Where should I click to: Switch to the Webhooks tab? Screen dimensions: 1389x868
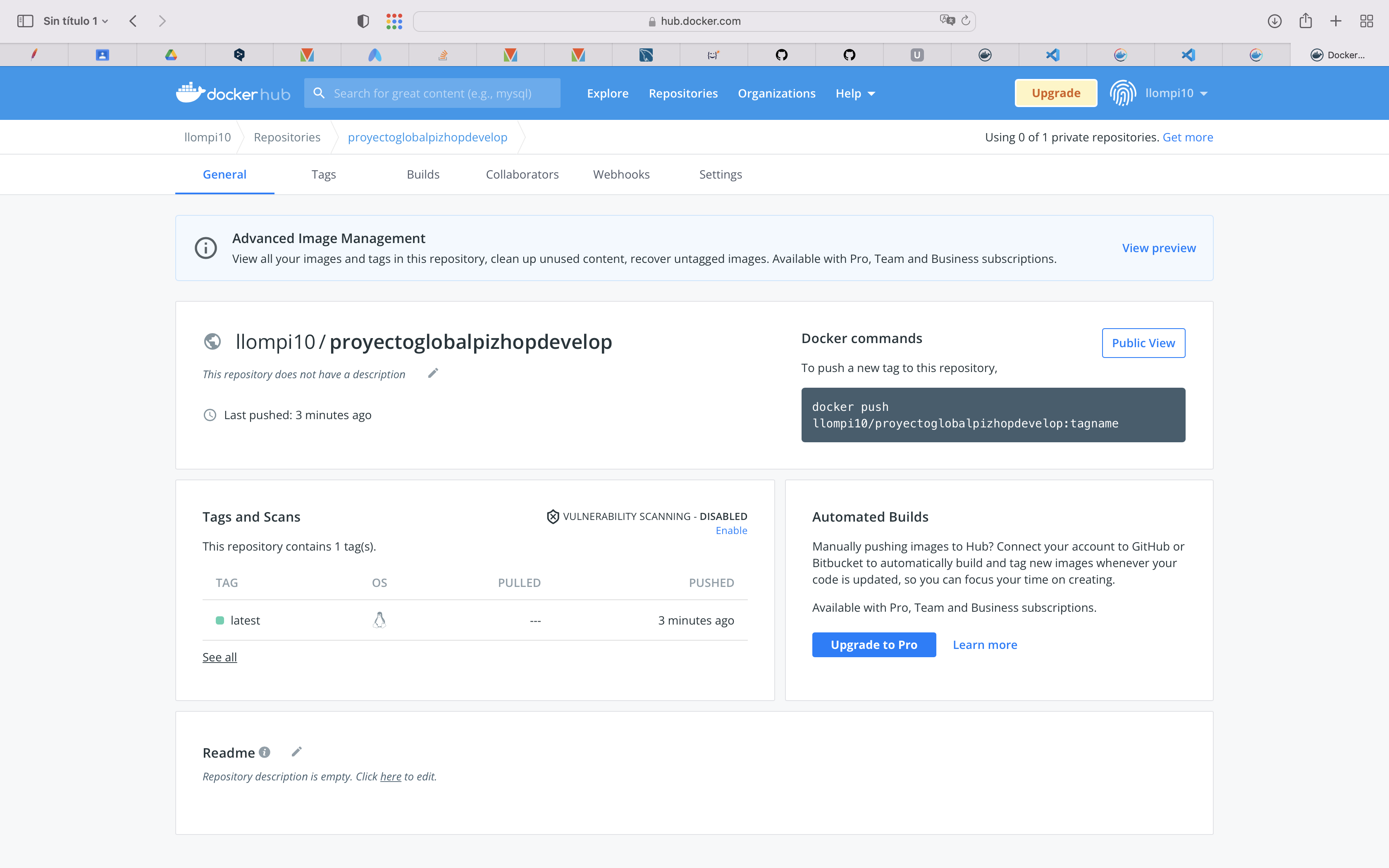[x=621, y=174]
